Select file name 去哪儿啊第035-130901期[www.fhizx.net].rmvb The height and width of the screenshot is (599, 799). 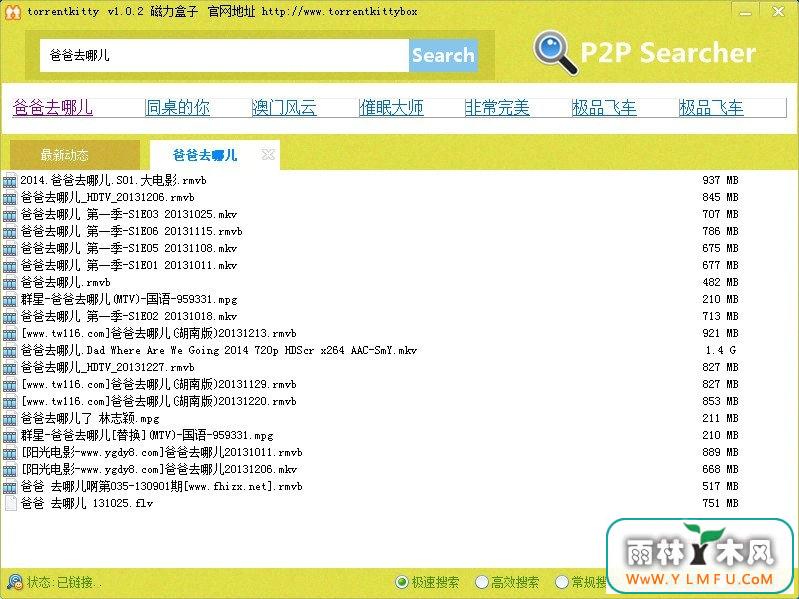click(x=162, y=486)
